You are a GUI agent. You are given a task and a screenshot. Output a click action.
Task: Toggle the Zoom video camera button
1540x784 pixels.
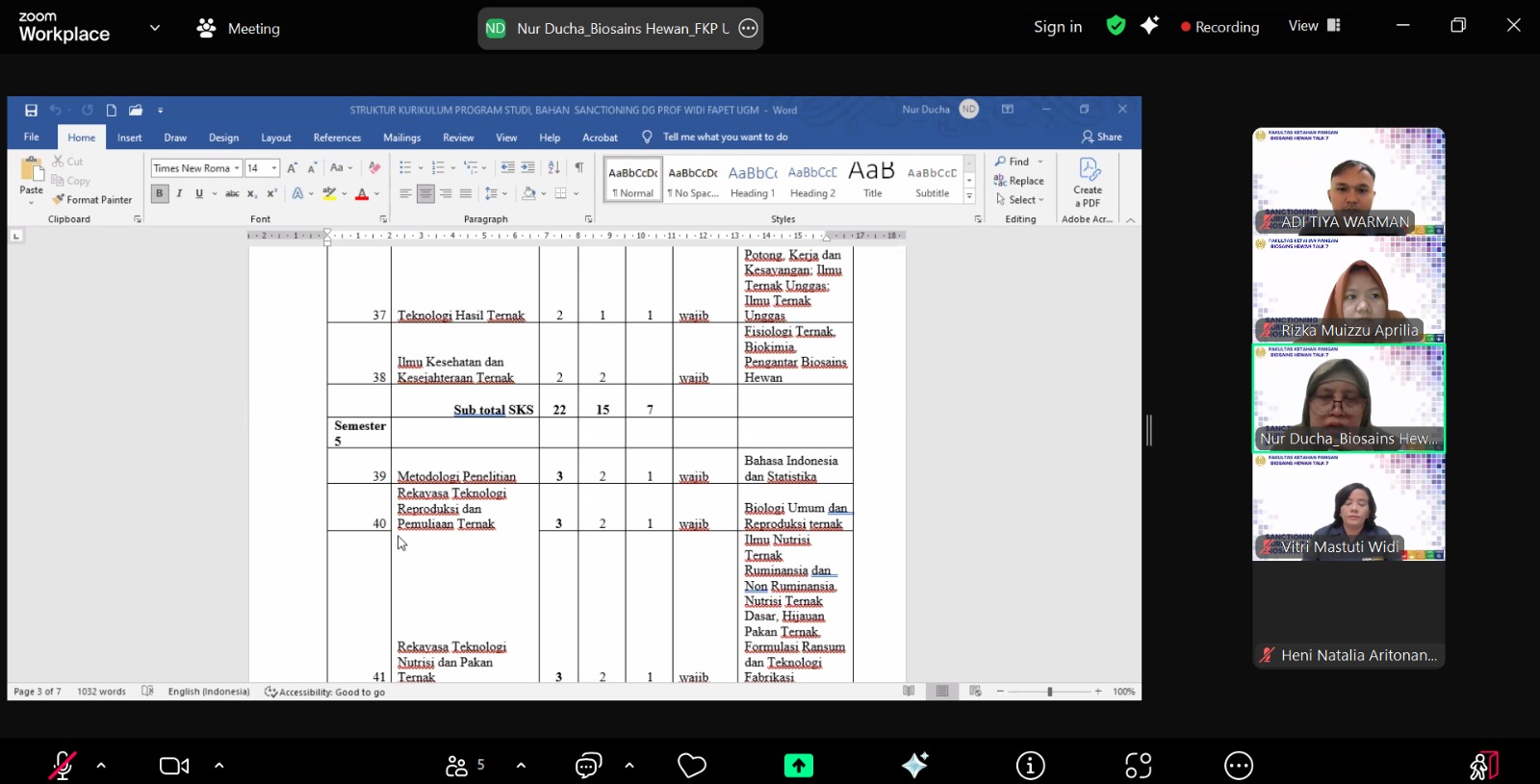174,766
